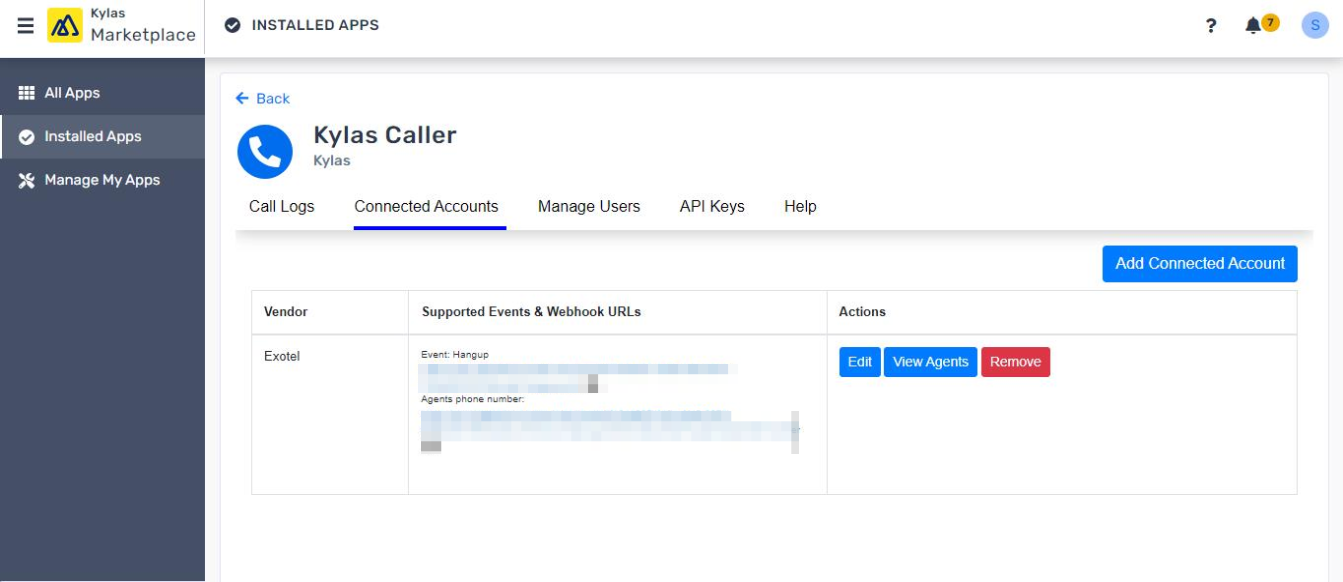Image resolution: width=1343 pixels, height=582 pixels.
Task: Click the INSTALLED APPS header title
Action: (315, 25)
